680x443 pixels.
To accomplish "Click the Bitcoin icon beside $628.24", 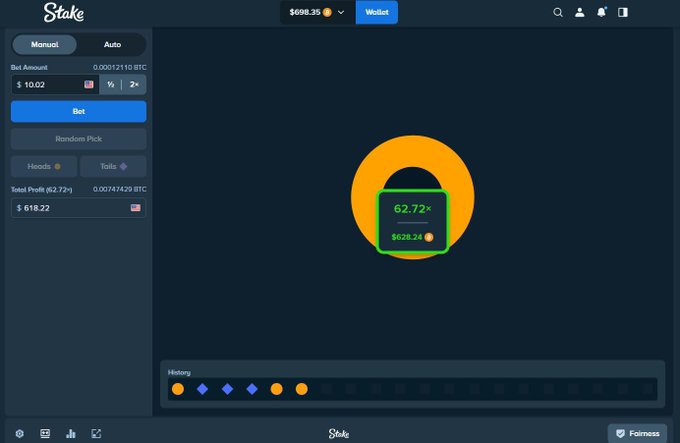I will [x=428, y=237].
